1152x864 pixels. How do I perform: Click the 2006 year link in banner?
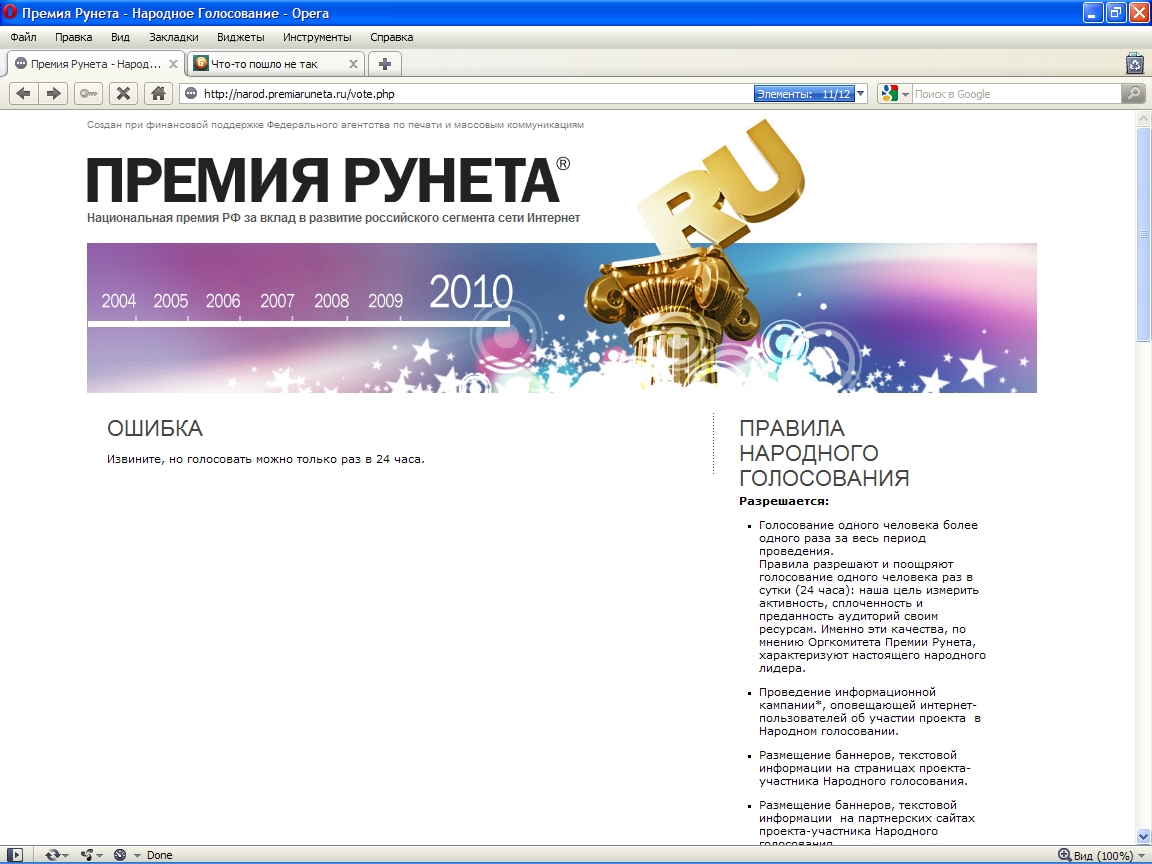coord(223,300)
